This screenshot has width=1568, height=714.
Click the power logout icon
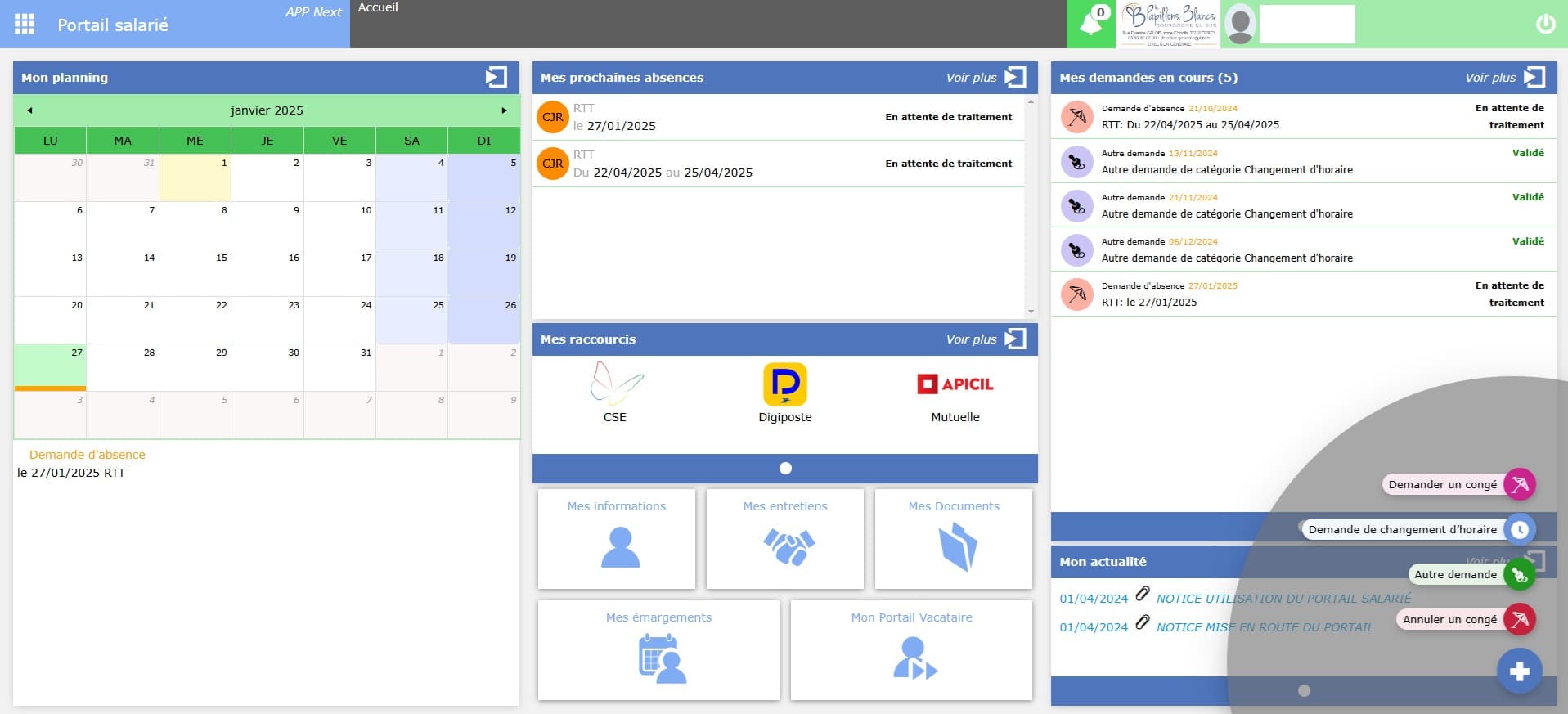(1545, 25)
